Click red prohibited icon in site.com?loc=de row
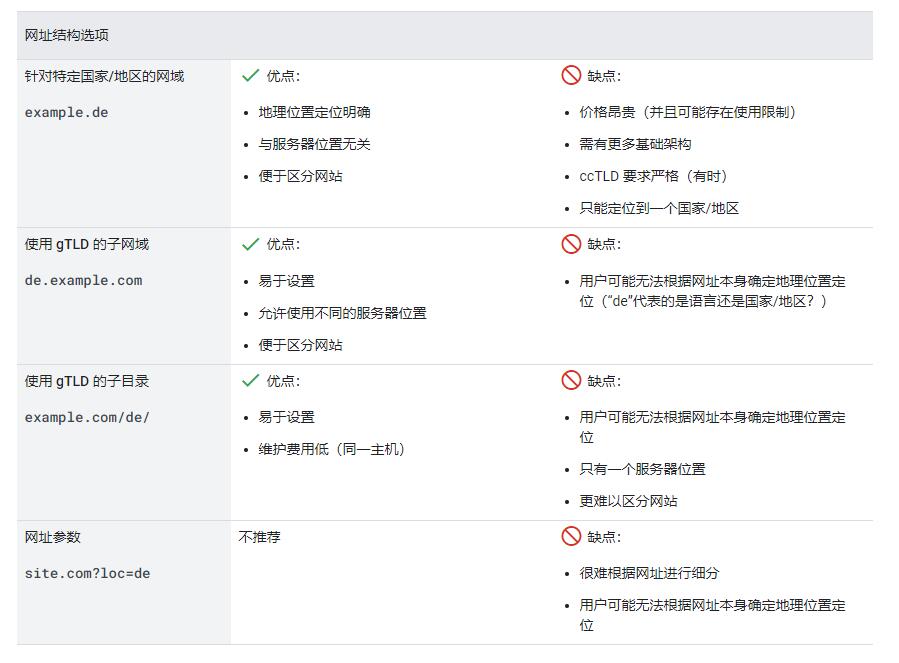This screenshot has height=663, width=899. click(x=571, y=537)
